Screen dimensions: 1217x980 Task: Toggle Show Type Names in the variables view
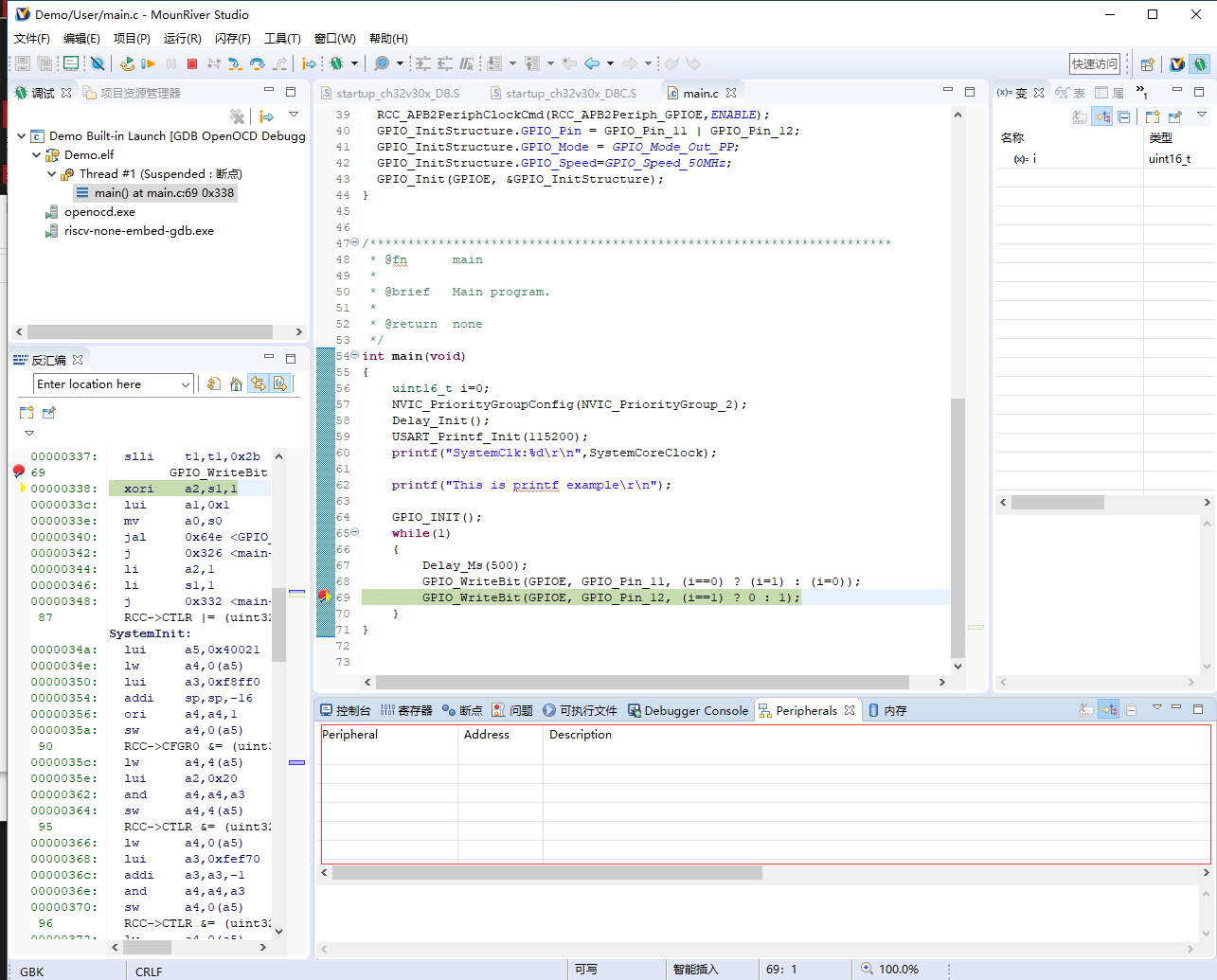pos(1079,116)
